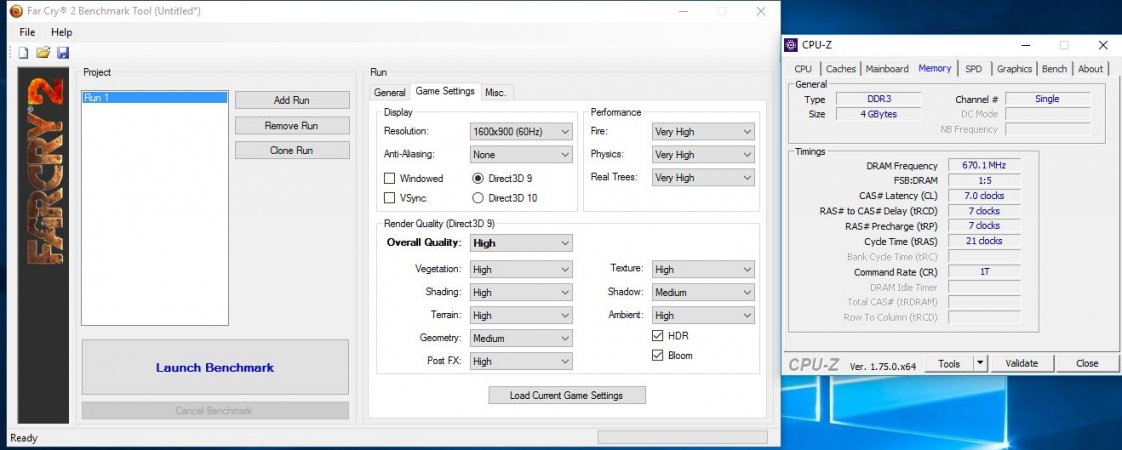Switch to the SPD tab in CPU-Z

click(x=973, y=69)
